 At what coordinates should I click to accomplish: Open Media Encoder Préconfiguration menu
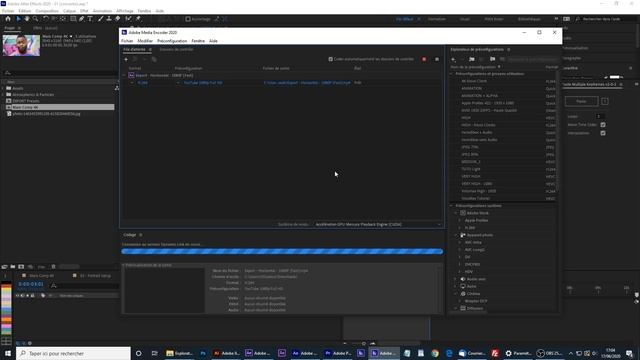[172, 41]
